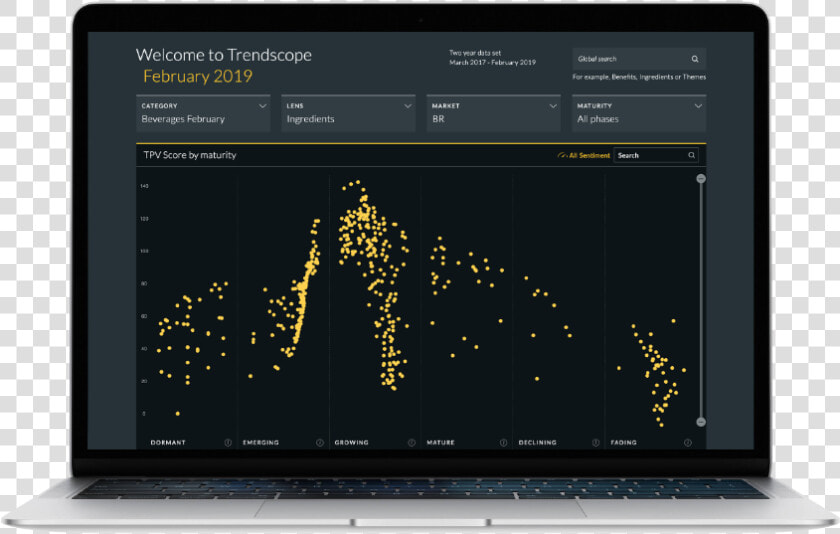Click the 'March 2017 - February 2019' range text
The image size is (840, 534).
pyautogui.click(x=492, y=63)
